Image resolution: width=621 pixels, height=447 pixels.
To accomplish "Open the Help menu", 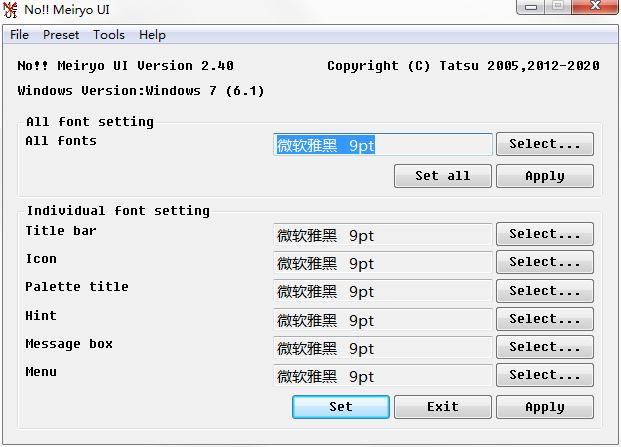I will (152, 35).
